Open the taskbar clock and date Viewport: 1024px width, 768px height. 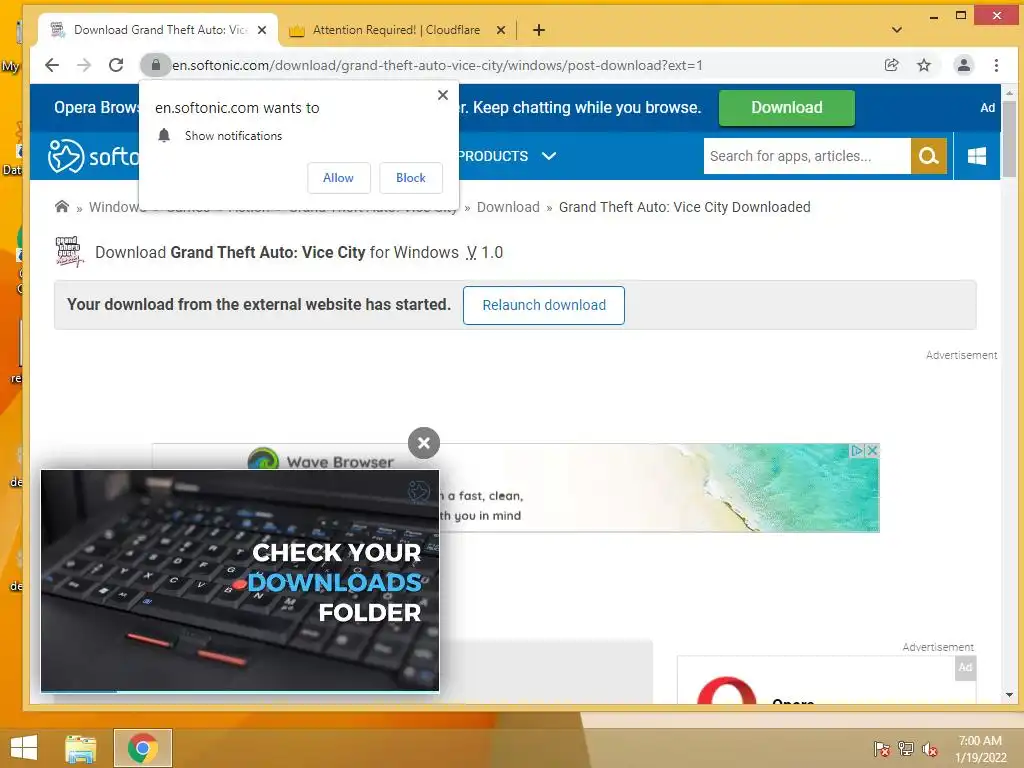tap(980, 749)
